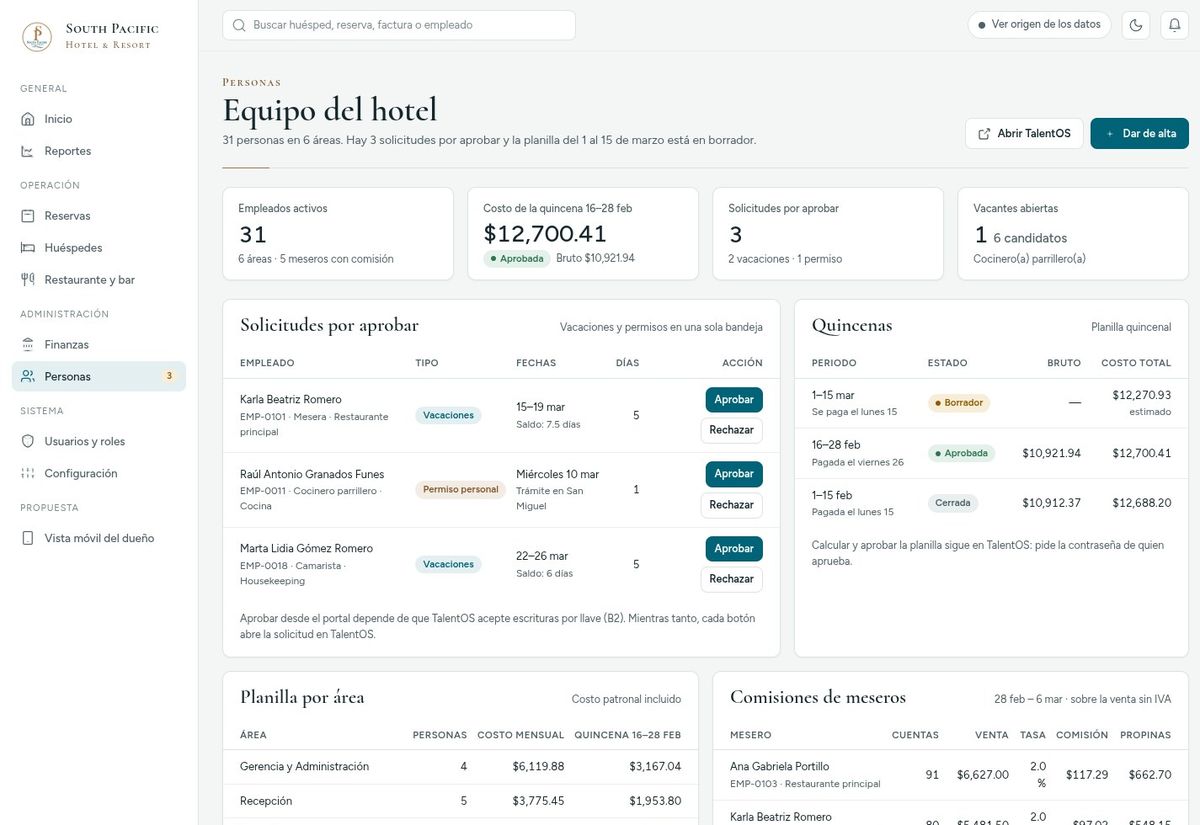Navigate to Huéspedes
This screenshot has width=1200, height=825.
click(x=99, y=248)
